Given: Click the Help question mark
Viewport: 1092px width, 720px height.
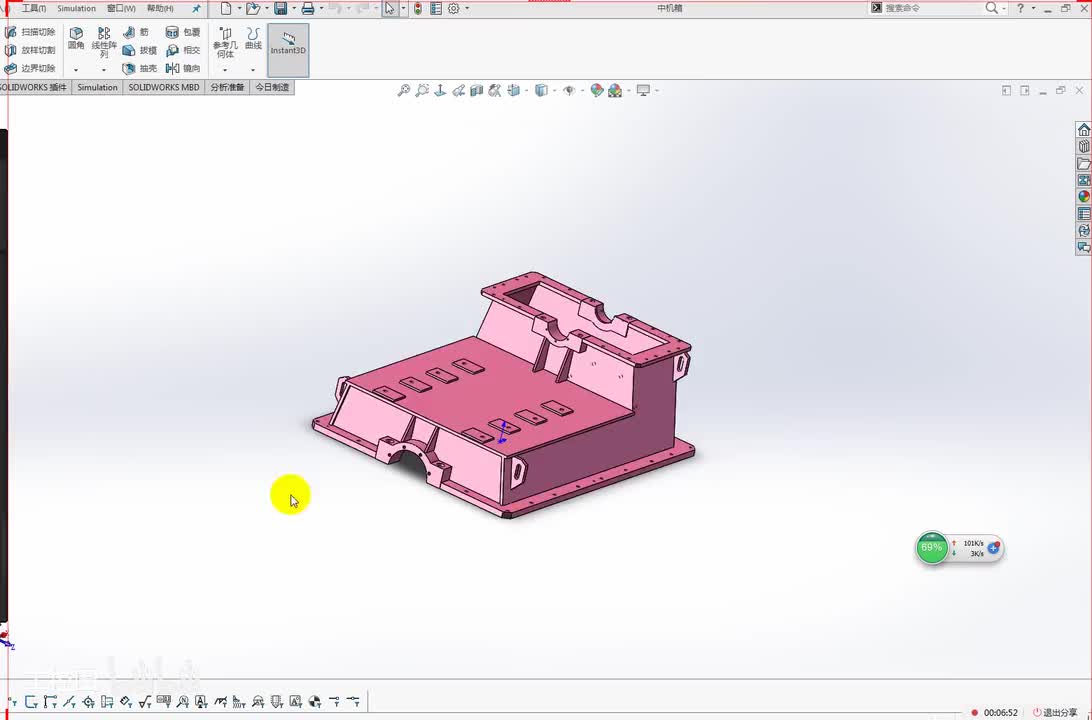Looking at the screenshot, I should (1020, 8).
